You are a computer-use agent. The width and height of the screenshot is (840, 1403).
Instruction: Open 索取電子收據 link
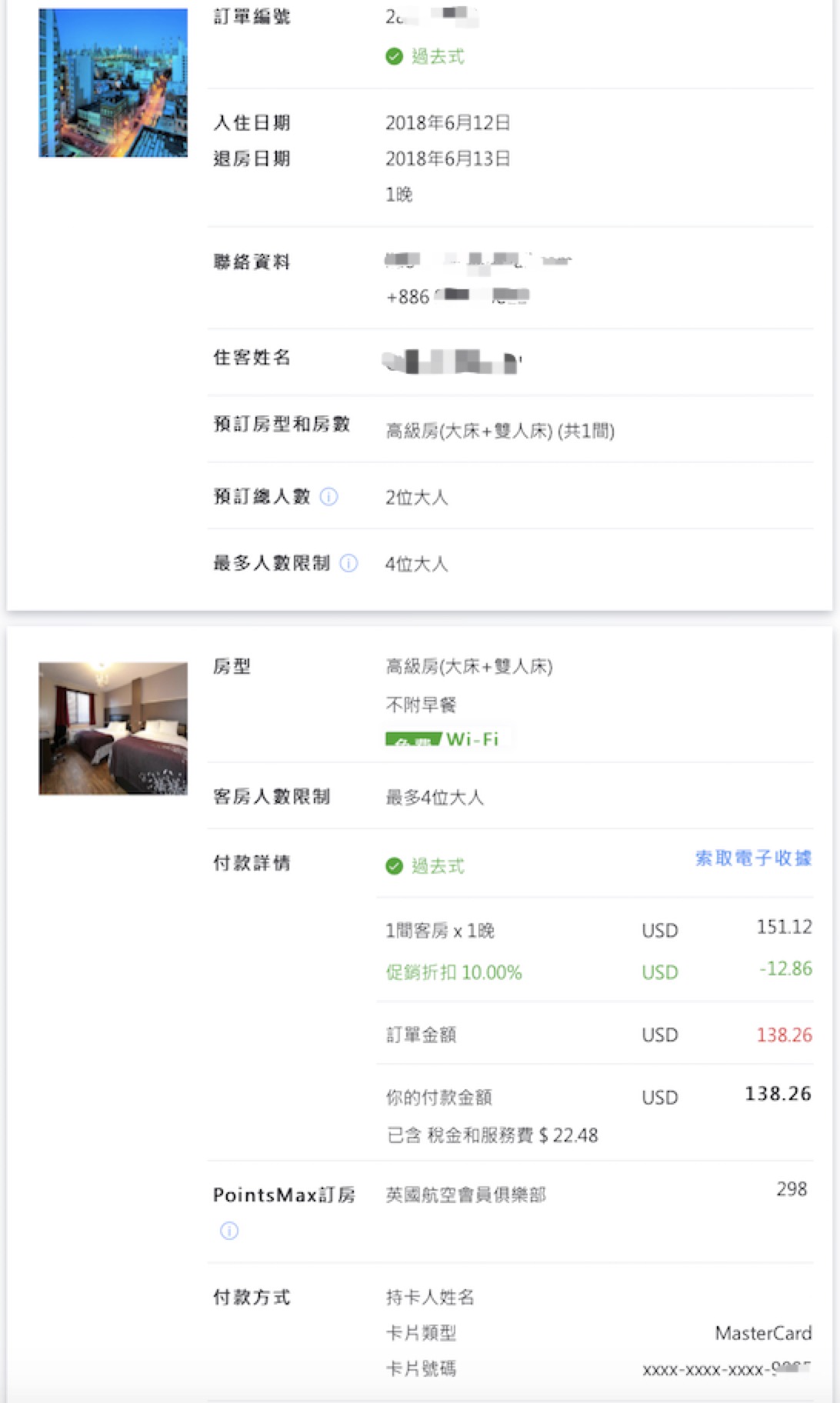click(753, 858)
